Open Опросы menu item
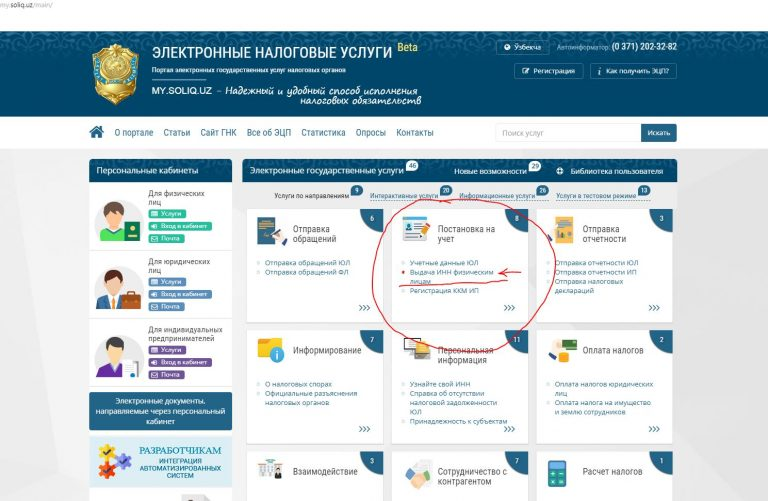 point(370,132)
